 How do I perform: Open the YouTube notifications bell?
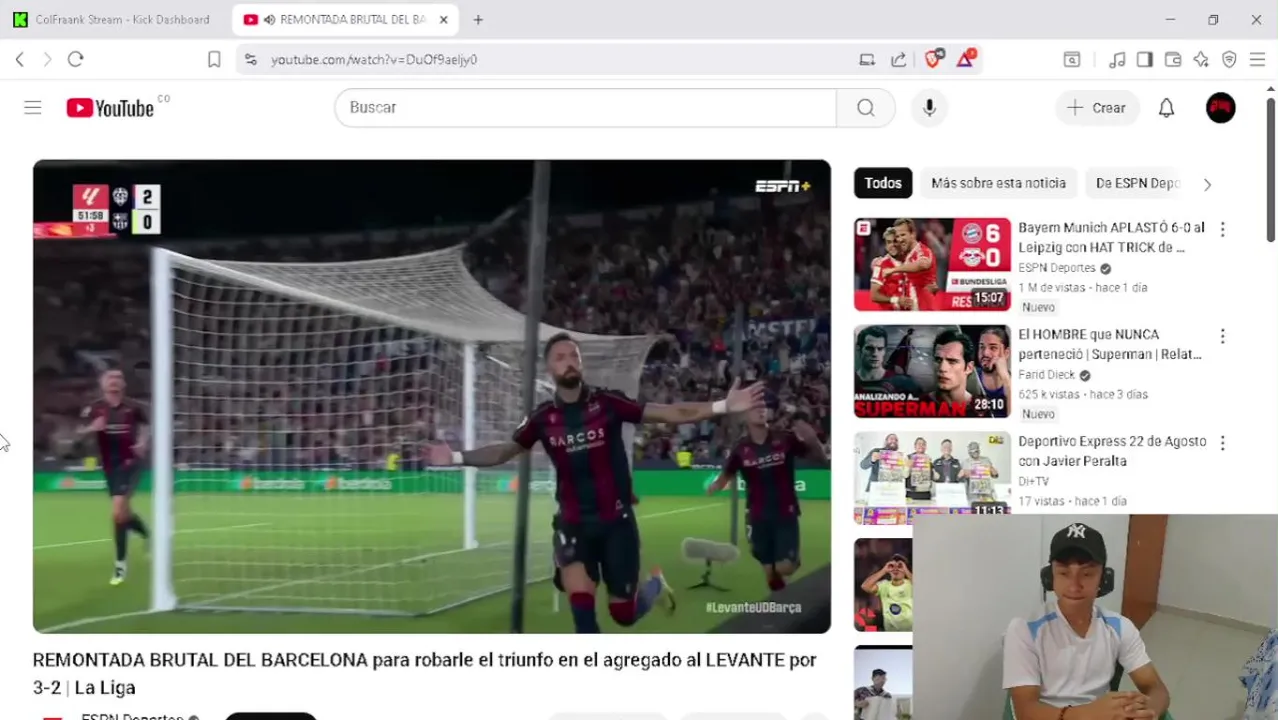pyautogui.click(x=1166, y=107)
